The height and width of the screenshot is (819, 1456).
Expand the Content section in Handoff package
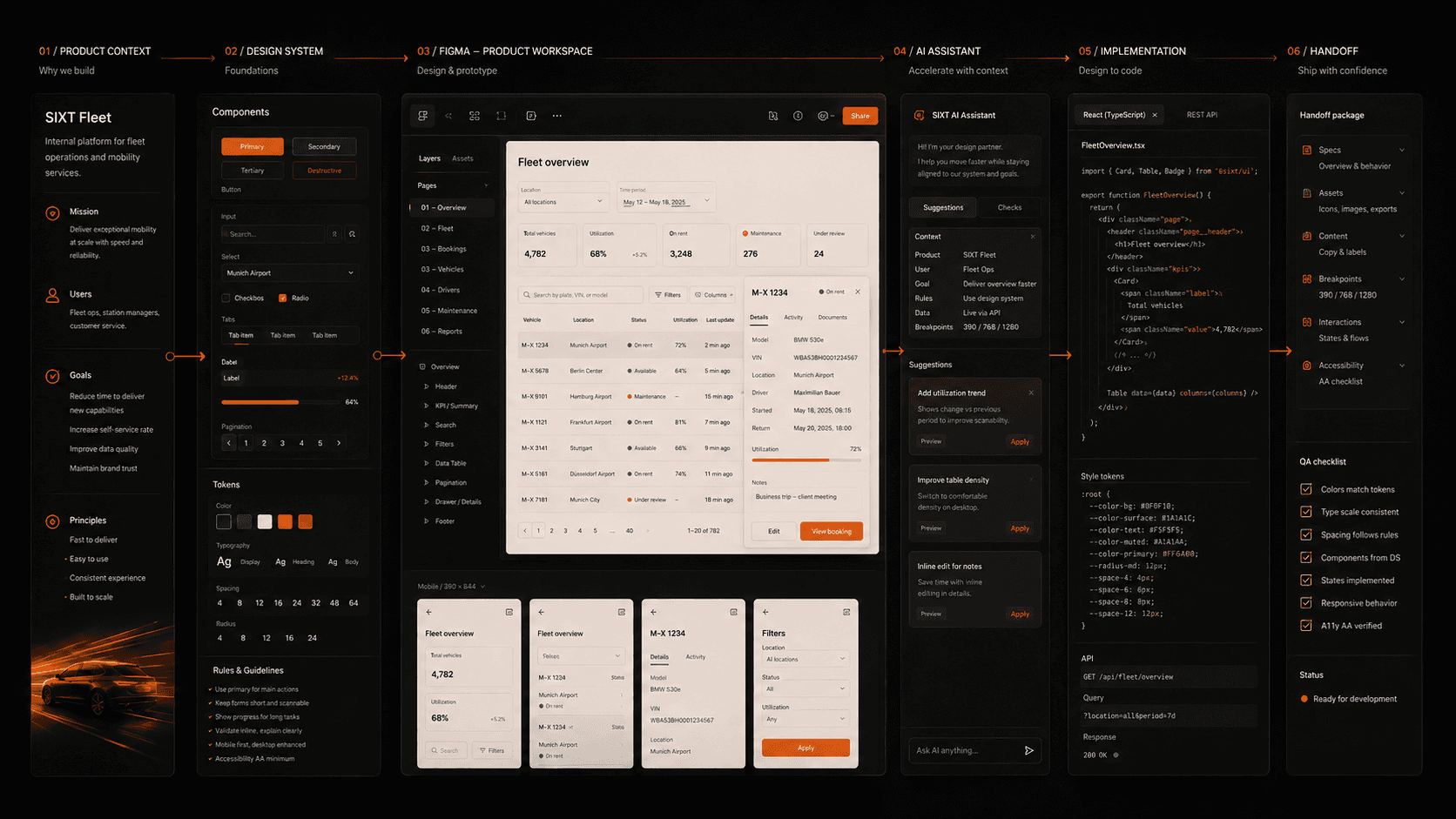(x=1401, y=236)
